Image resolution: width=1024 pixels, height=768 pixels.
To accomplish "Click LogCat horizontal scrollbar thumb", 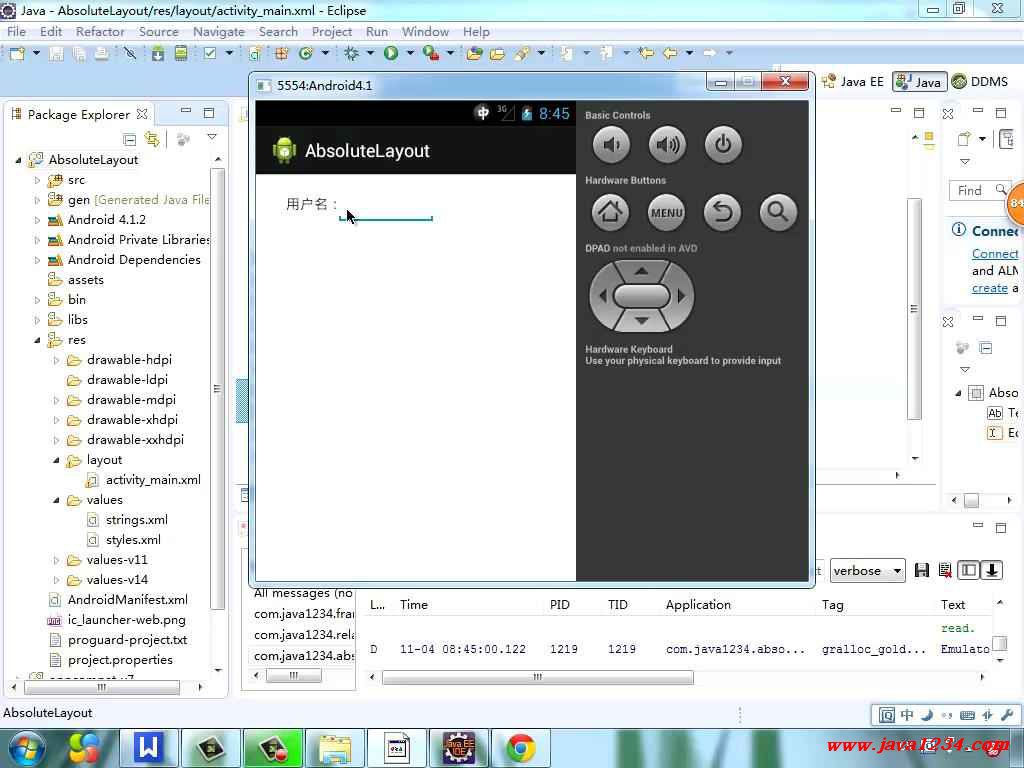I will [537, 677].
